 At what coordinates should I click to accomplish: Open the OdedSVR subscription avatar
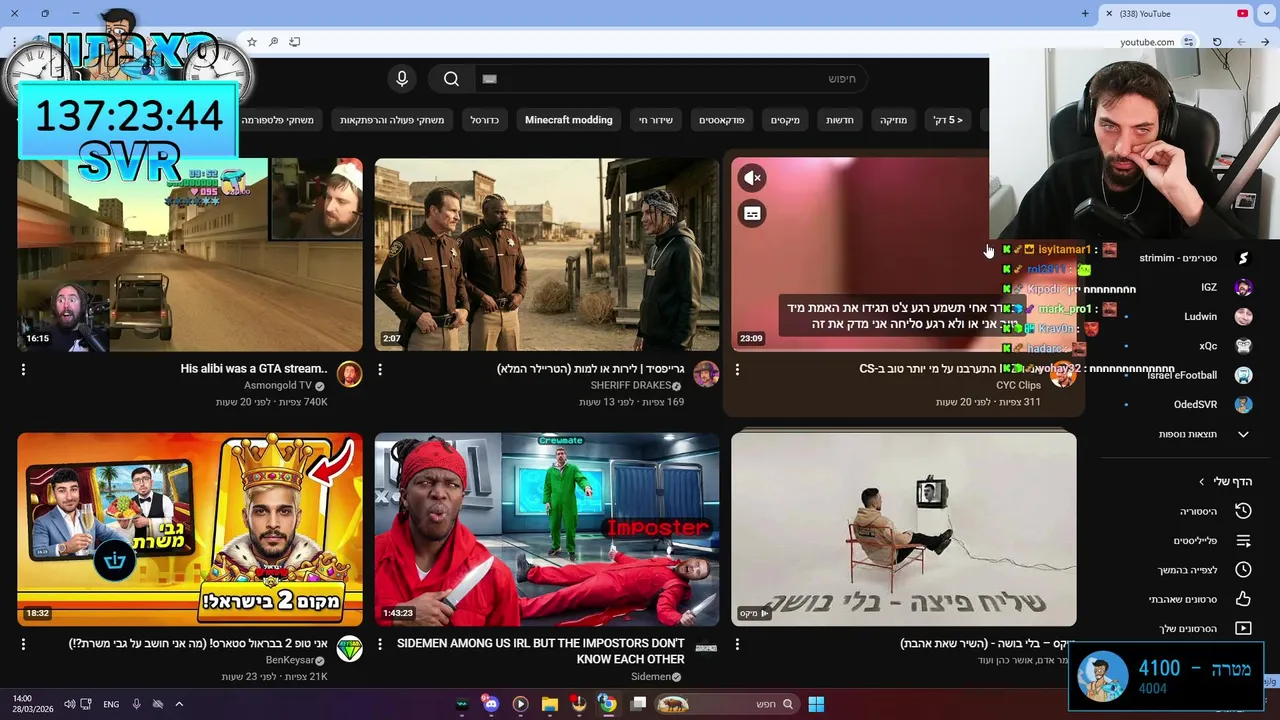[x=1243, y=405]
